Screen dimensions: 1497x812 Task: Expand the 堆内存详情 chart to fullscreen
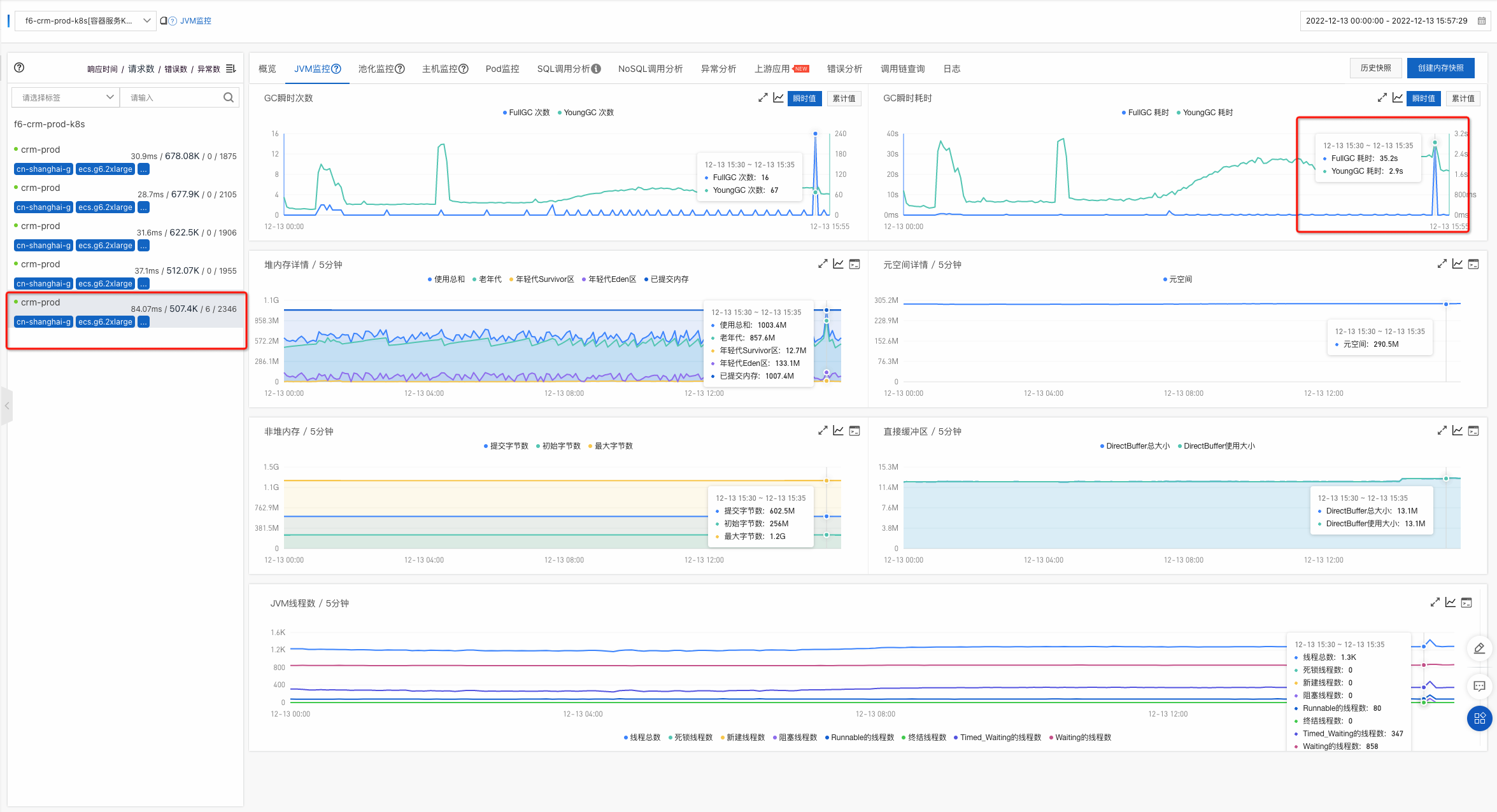pos(823,264)
